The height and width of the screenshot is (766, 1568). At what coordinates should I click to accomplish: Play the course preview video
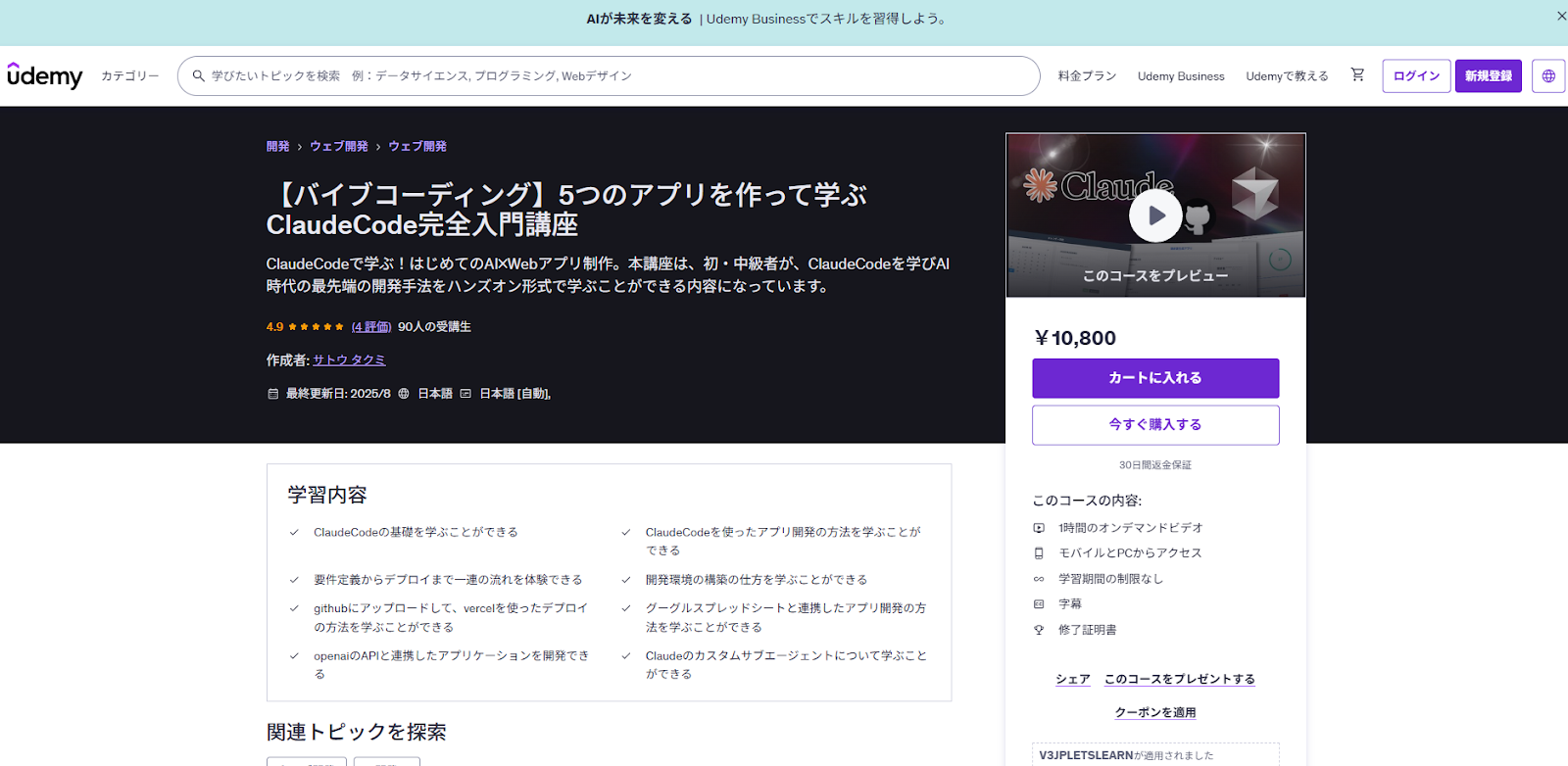pos(1155,215)
